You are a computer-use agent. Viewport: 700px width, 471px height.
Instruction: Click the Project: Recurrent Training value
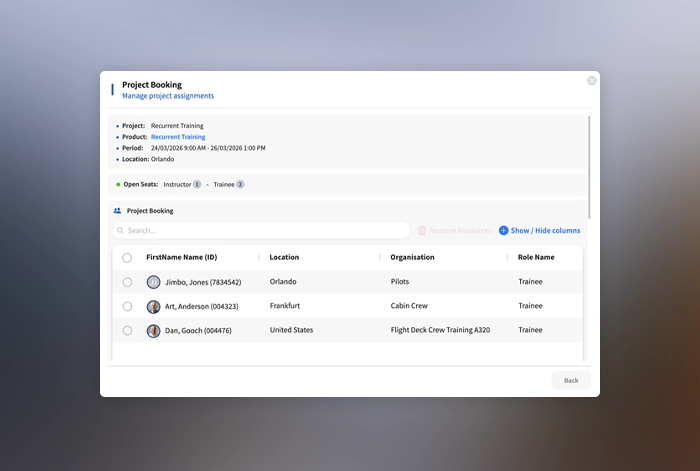(177, 125)
